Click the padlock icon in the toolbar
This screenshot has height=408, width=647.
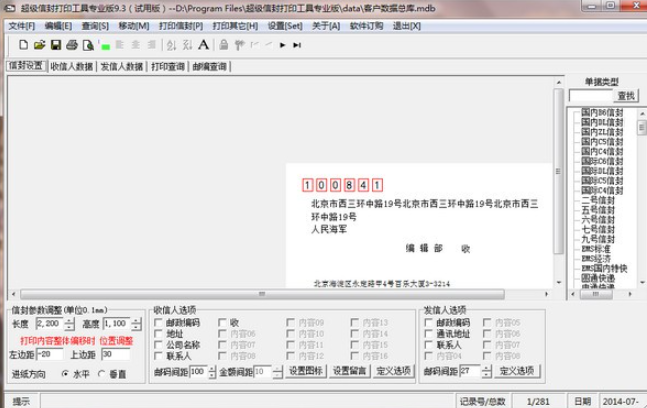pyautogui.click(x=224, y=45)
